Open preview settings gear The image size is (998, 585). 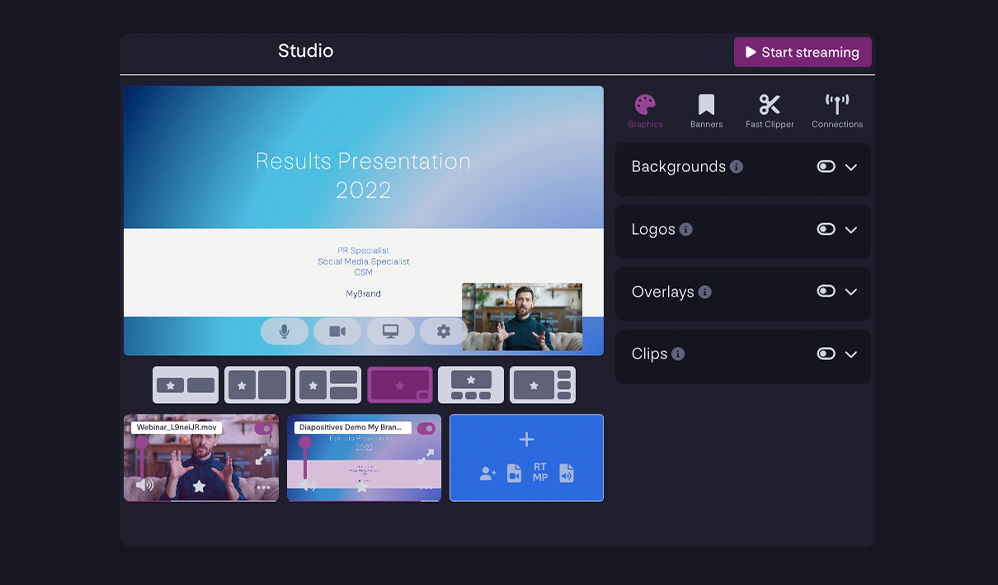[443, 332]
